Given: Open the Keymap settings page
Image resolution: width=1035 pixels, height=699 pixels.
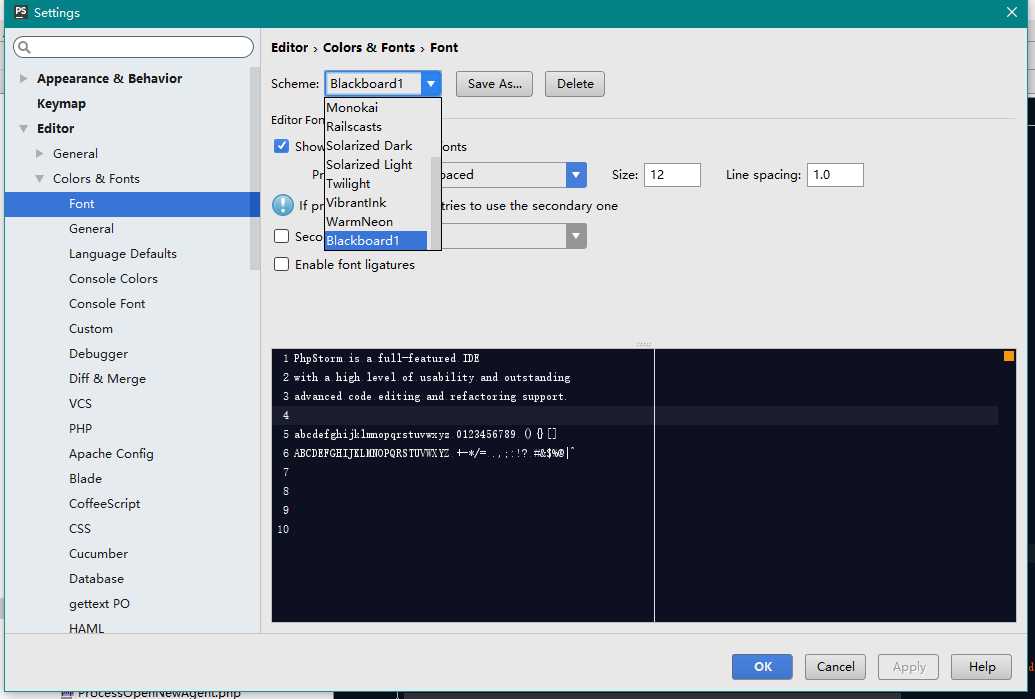Looking at the screenshot, I should 61,104.
